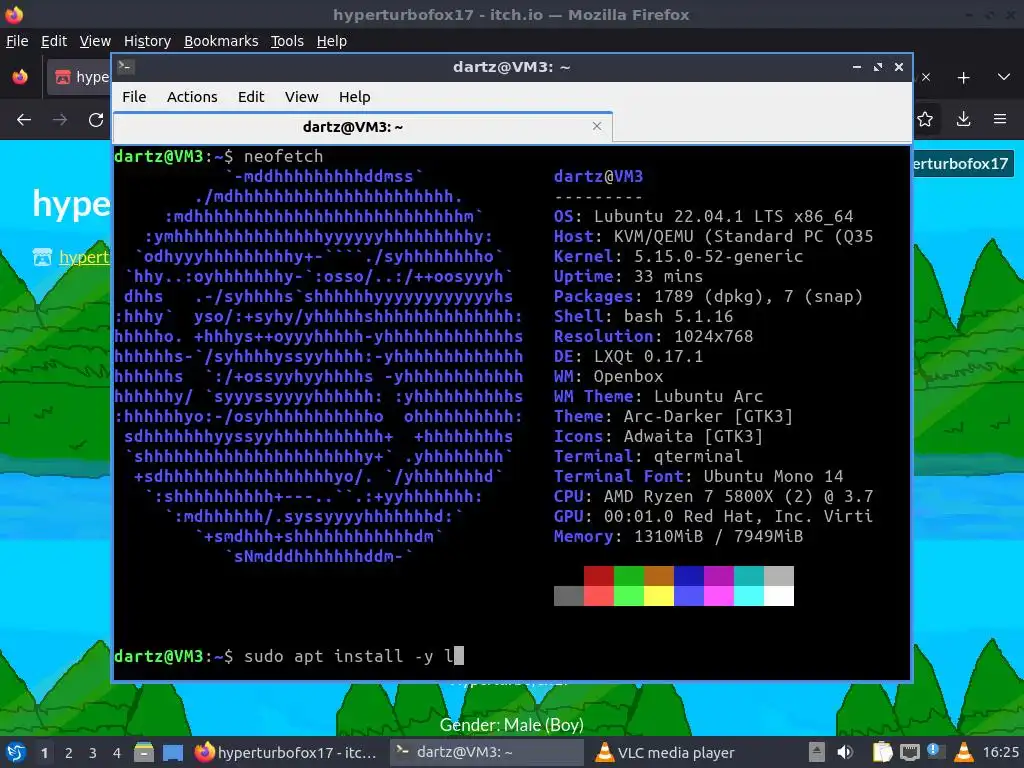Viewport: 1024px width, 768px height.
Task: Open a new Firefox tab
Action: (963, 78)
